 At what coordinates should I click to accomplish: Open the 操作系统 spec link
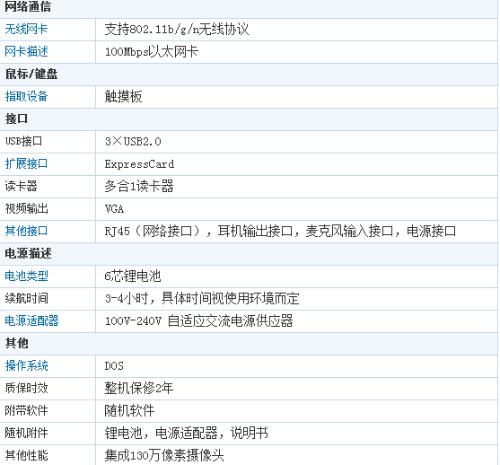click(26, 366)
